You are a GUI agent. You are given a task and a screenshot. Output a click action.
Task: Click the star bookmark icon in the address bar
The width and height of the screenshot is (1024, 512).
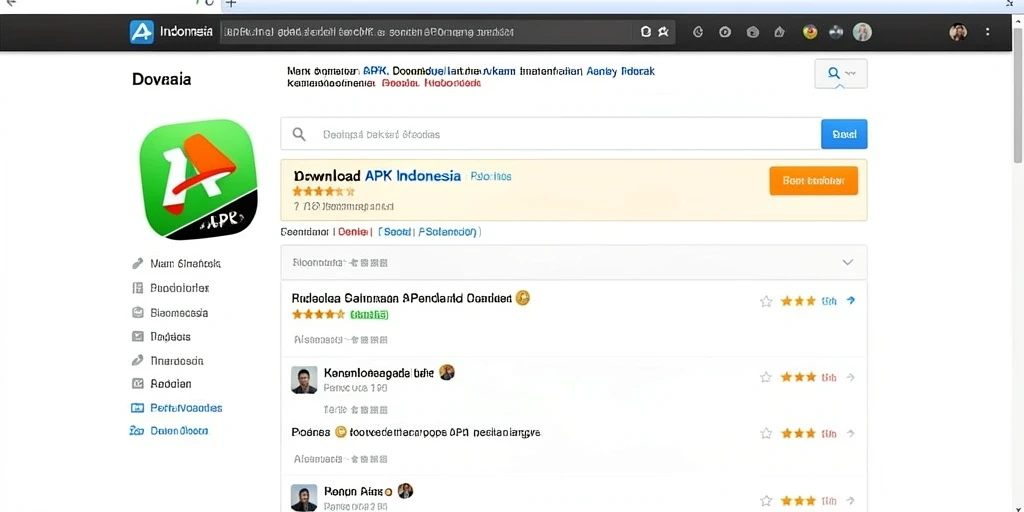664,31
